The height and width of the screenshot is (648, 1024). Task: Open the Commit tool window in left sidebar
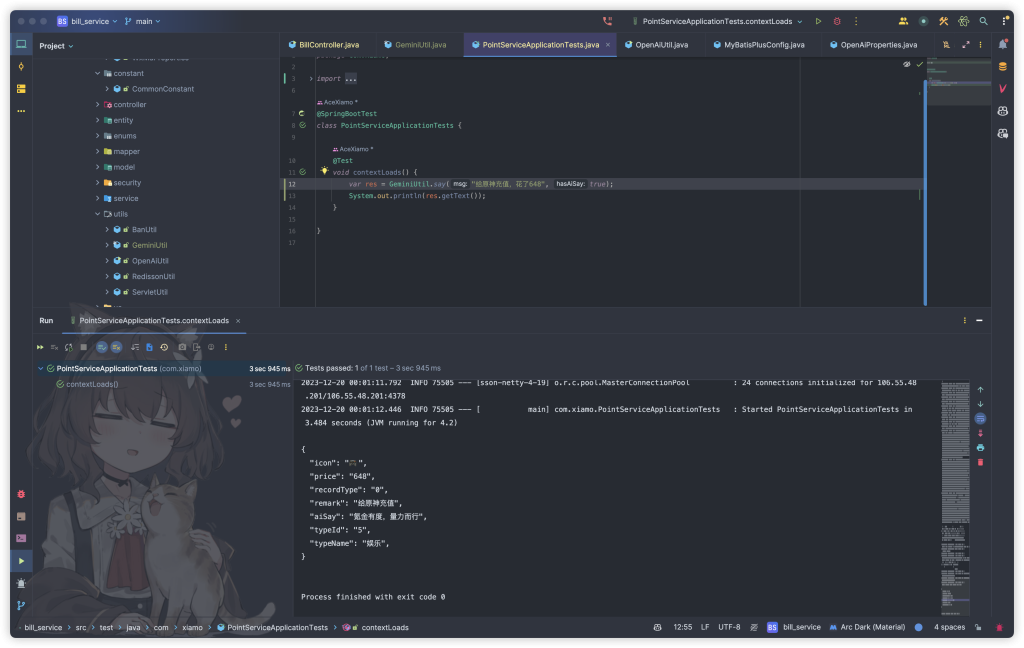tap(21, 66)
